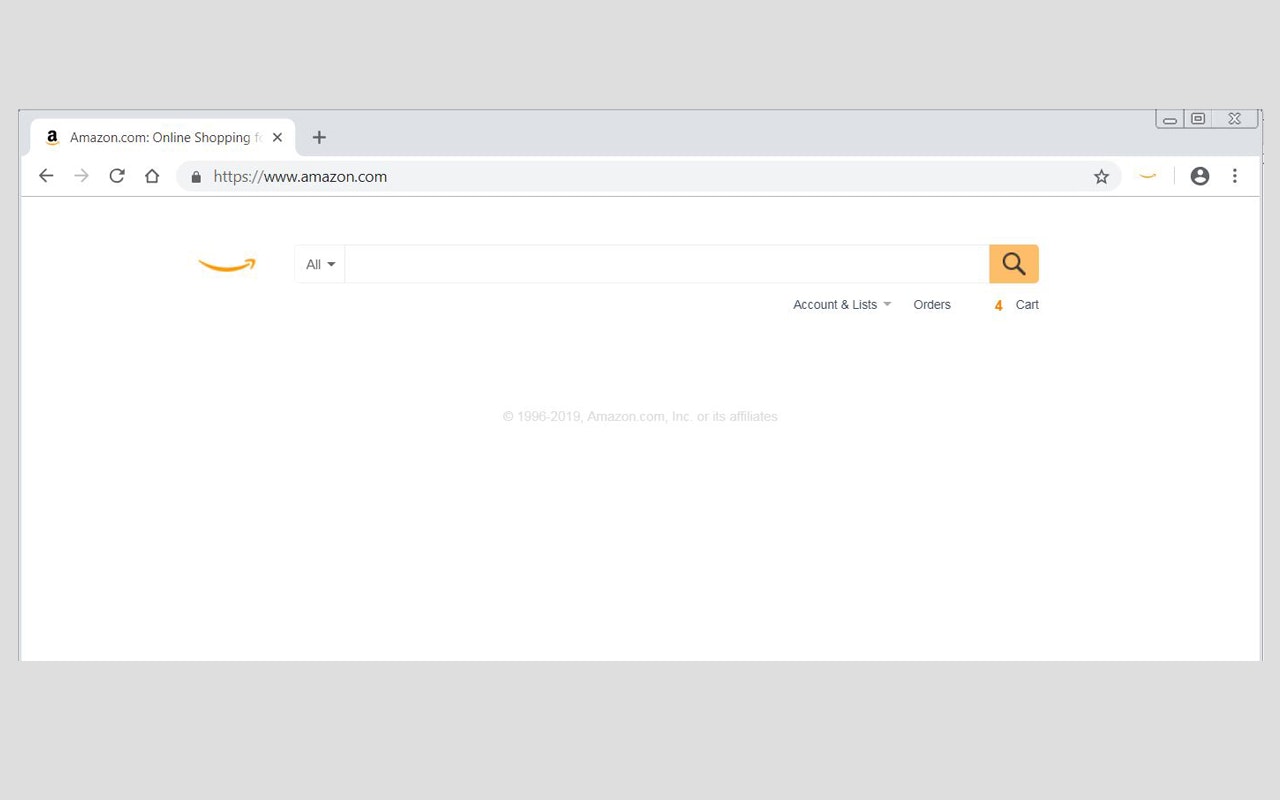Click inside the search input field
Viewport: 1280px width, 800px height.
665,263
